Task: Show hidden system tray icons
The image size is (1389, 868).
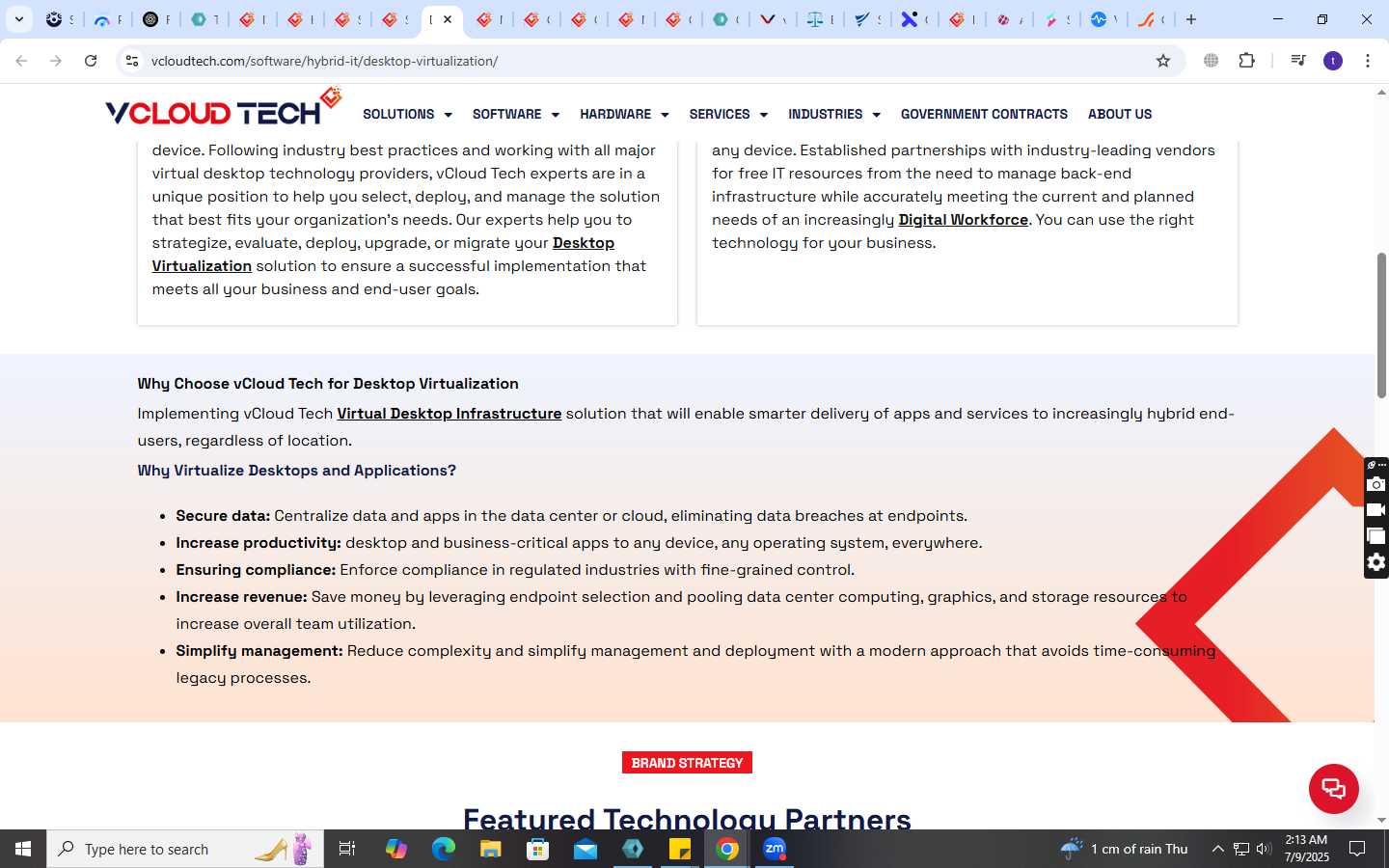Action: (1217, 849)
